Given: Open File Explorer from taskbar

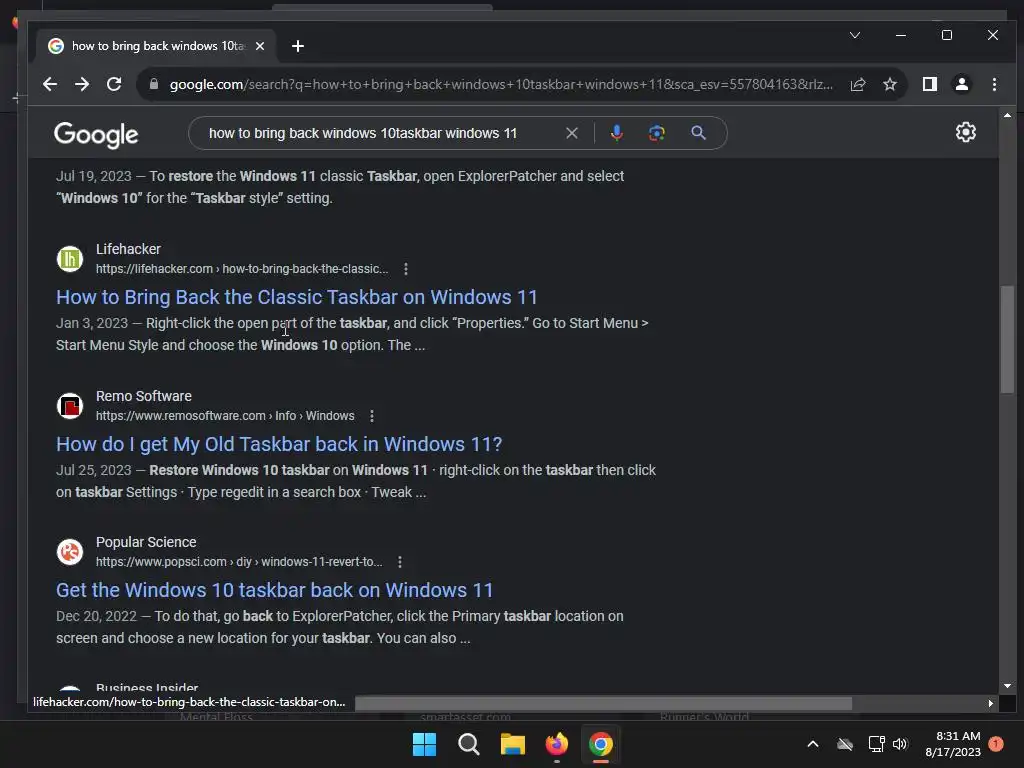Looking at the screenshot, I should (x=513, y=744).
